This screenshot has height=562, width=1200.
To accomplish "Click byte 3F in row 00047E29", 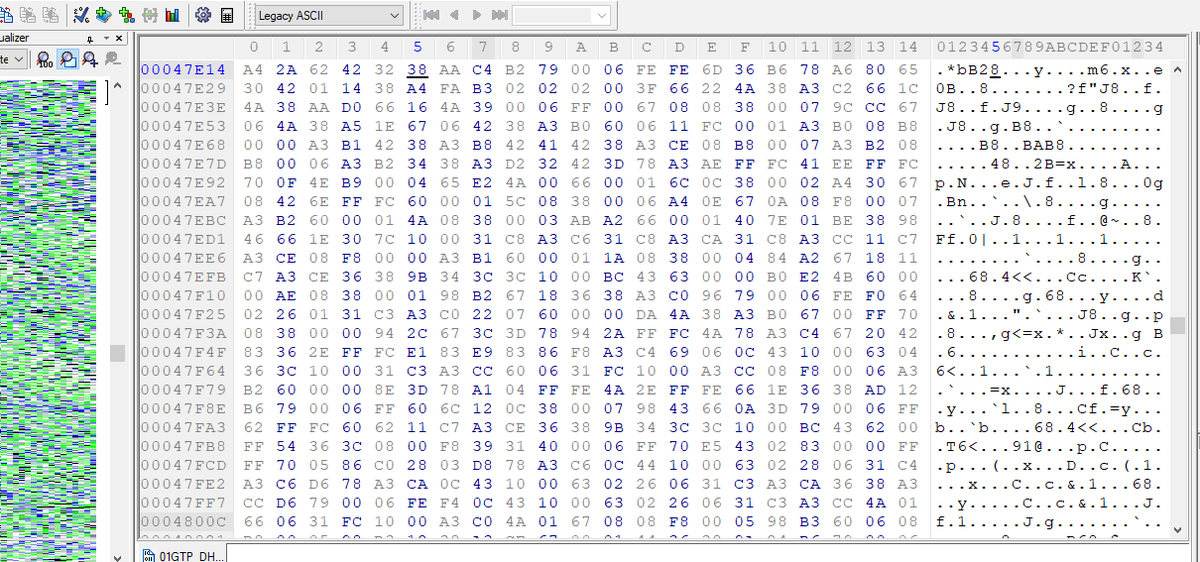I will [646, 88].
